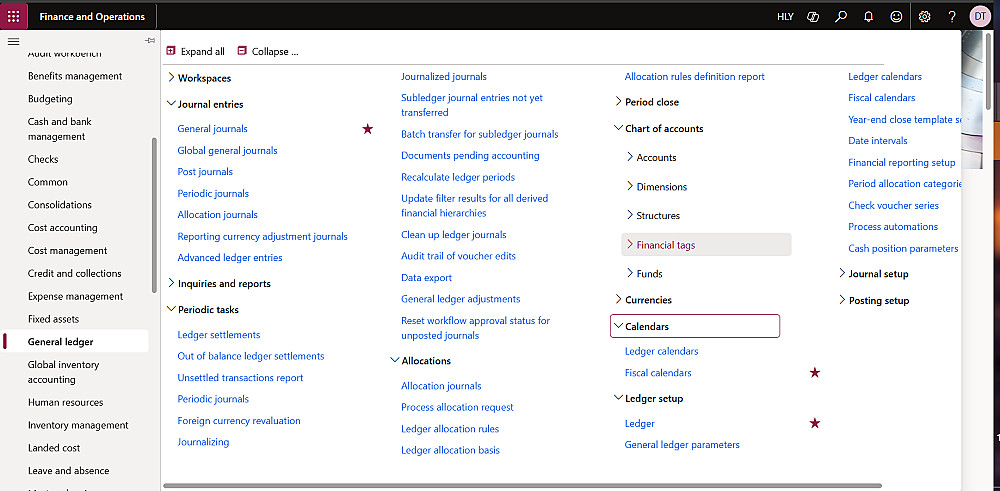
Task: Open the app launcher waffle menu
Action: (x=14, y=16)
